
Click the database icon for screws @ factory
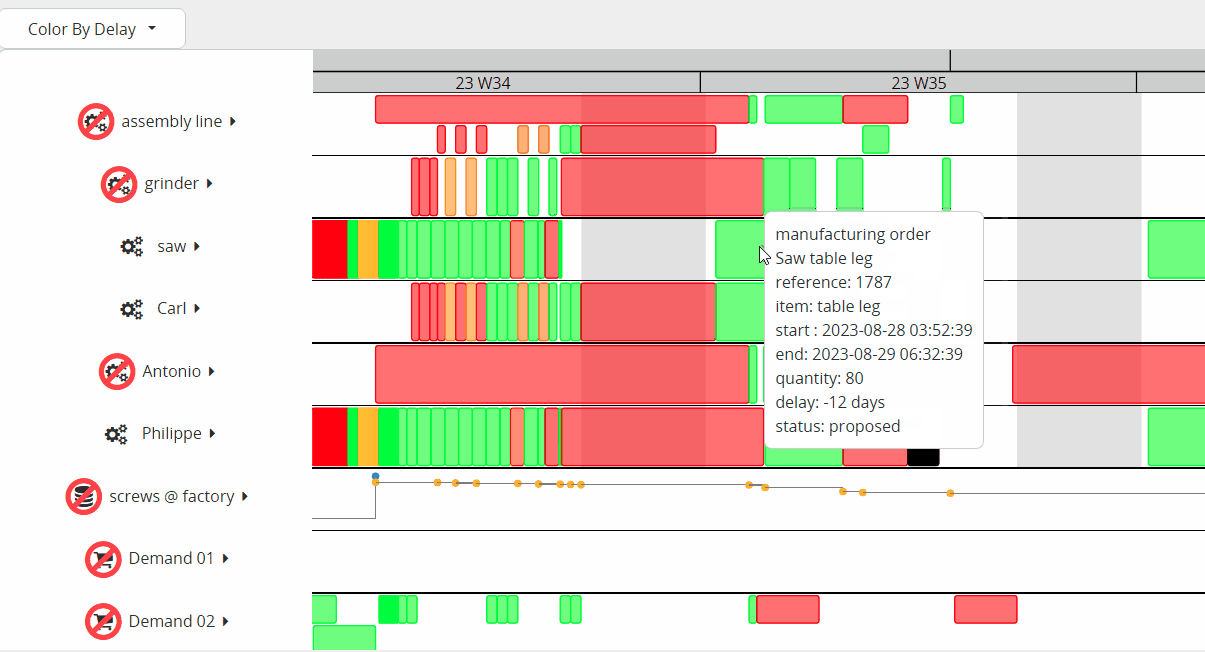click(x=84, y=496)
